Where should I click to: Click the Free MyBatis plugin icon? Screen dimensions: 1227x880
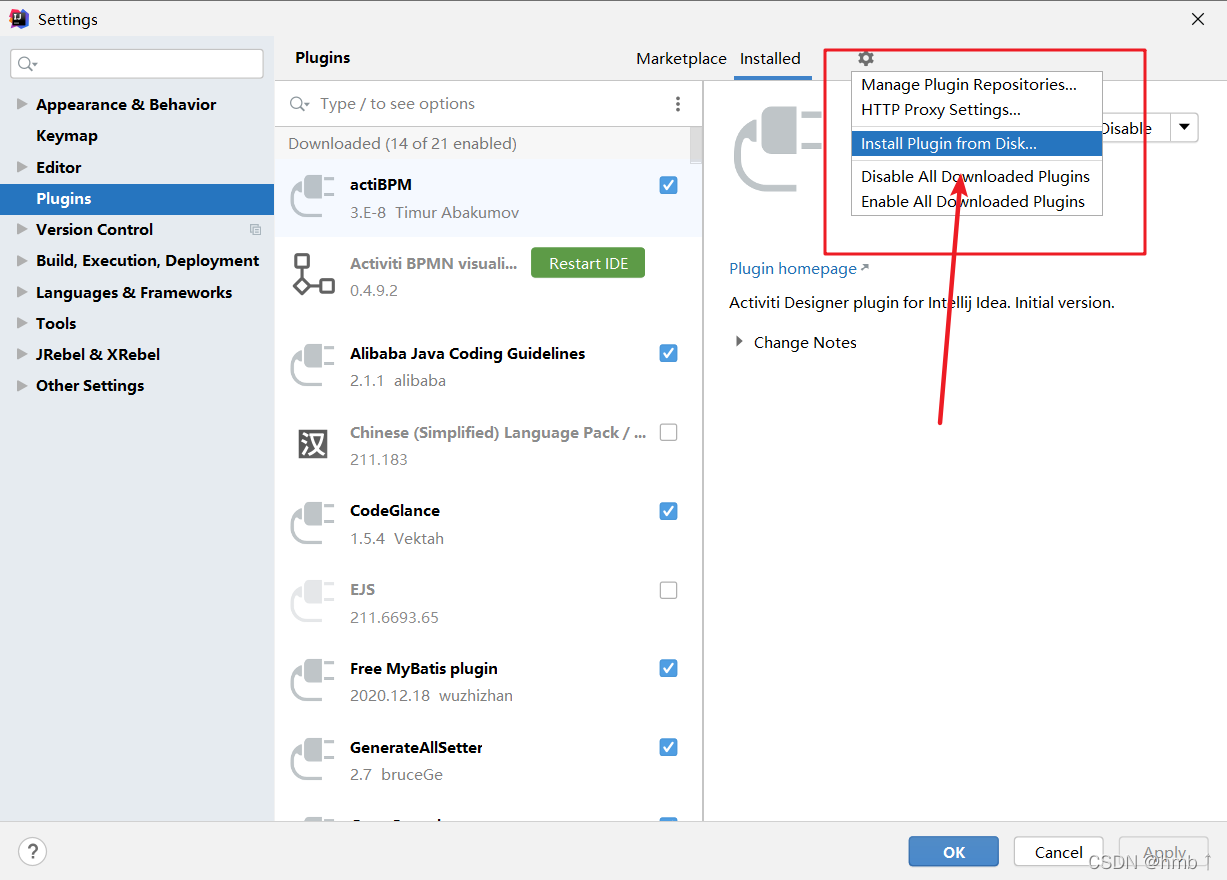[x=313, y=680]
